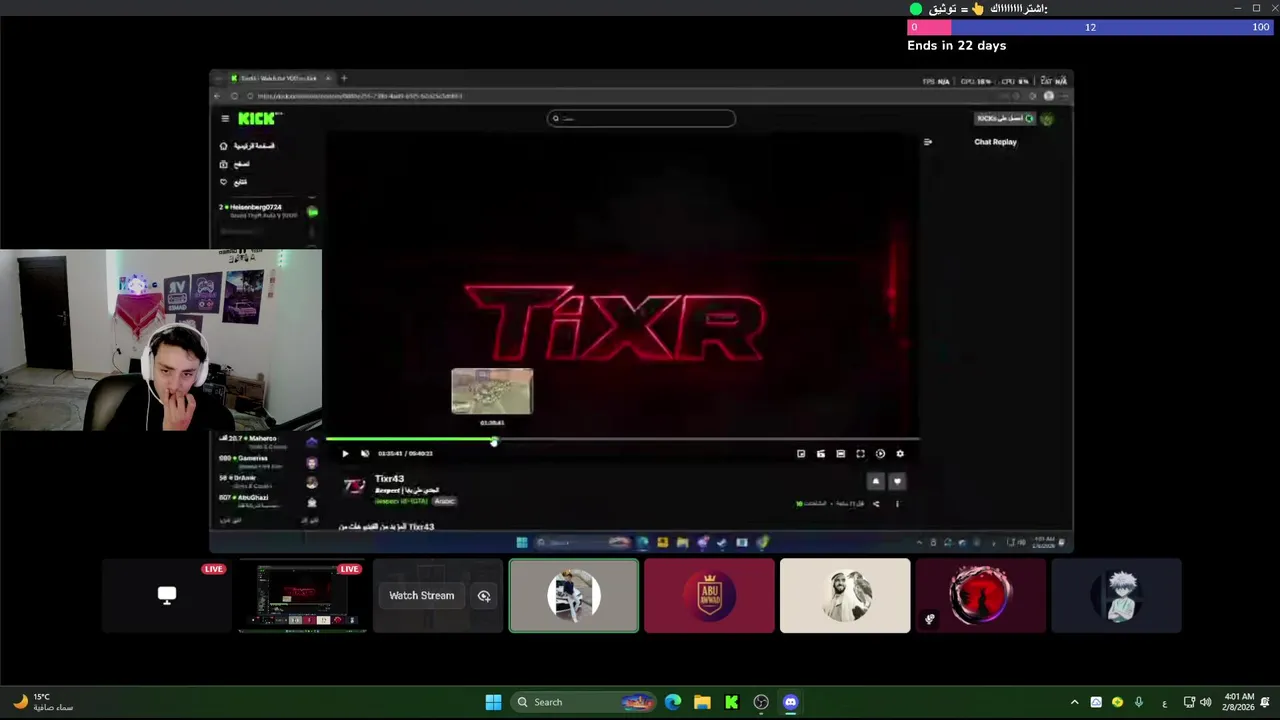This screenshot has height=720, width=1280.
Task: Open the weather widget showing 15°C
Action: click(44, 702)
